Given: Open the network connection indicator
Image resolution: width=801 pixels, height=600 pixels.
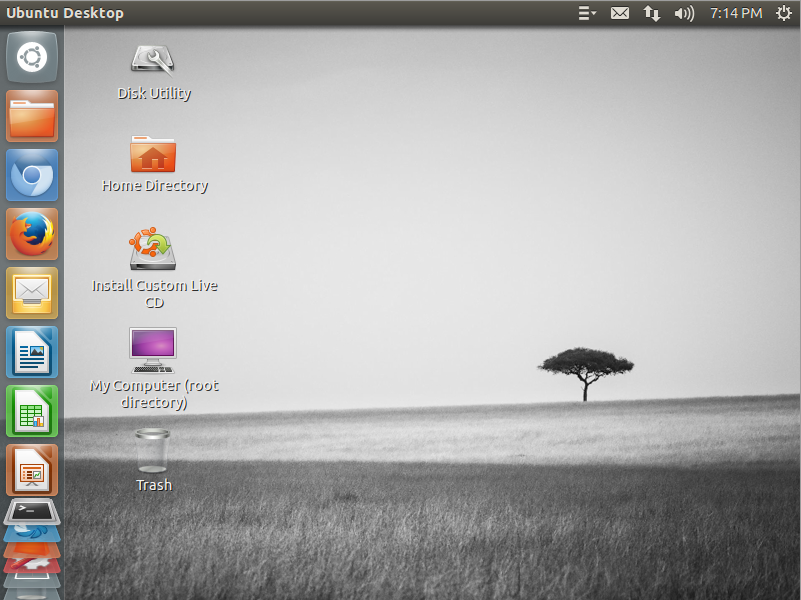Looking at the screenshot, I should click(651, 13).
